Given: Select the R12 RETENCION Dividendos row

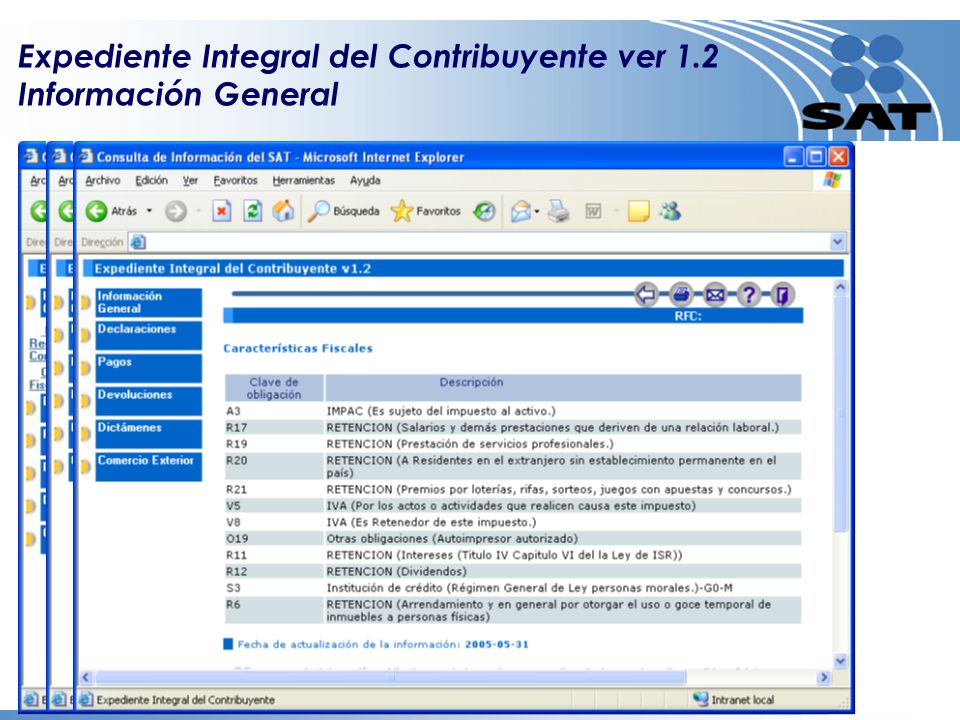Looking at the screenshot, I should click(x=512, y=571).
